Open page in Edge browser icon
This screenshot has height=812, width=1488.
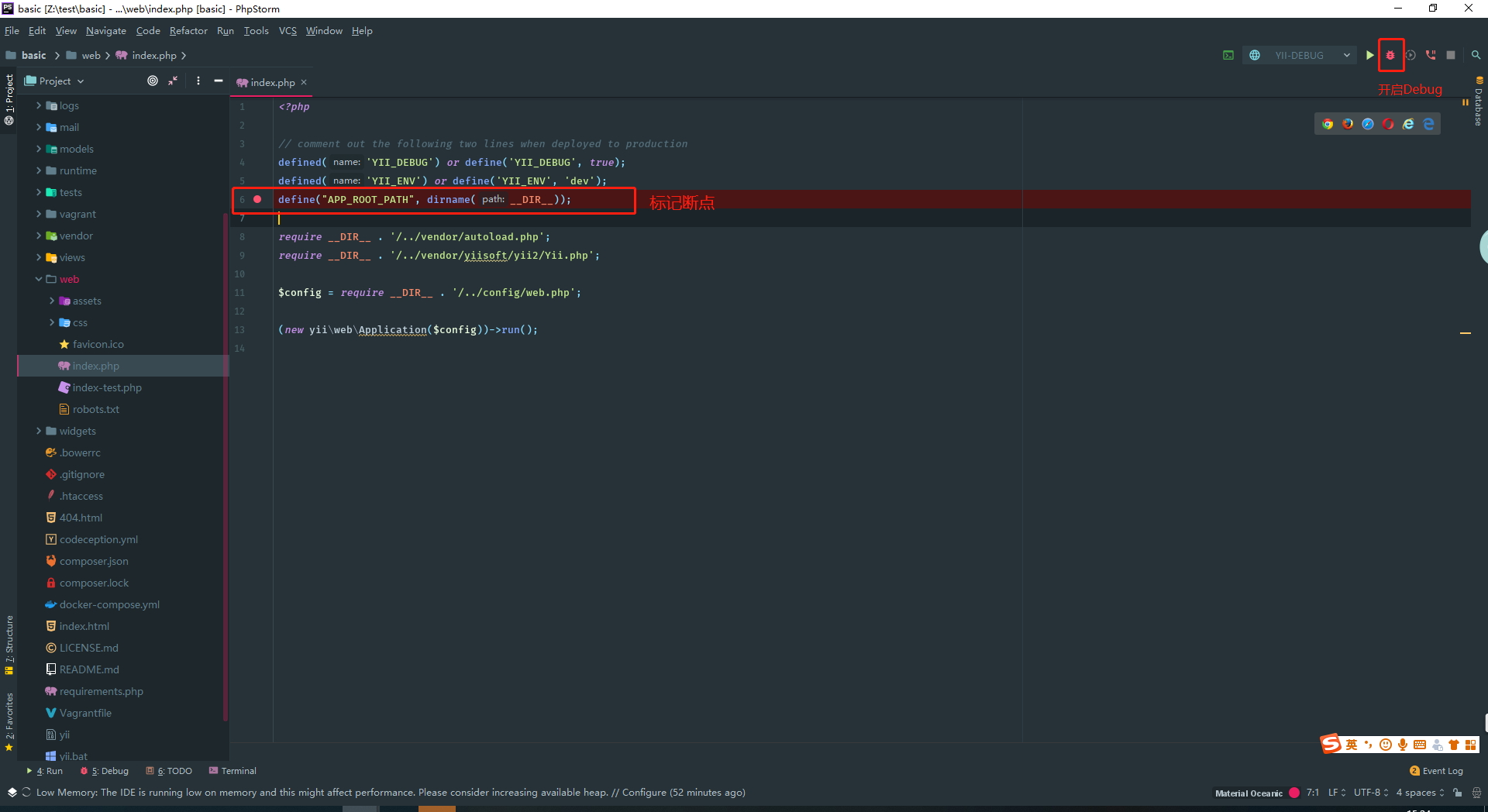click(1428, 124)
